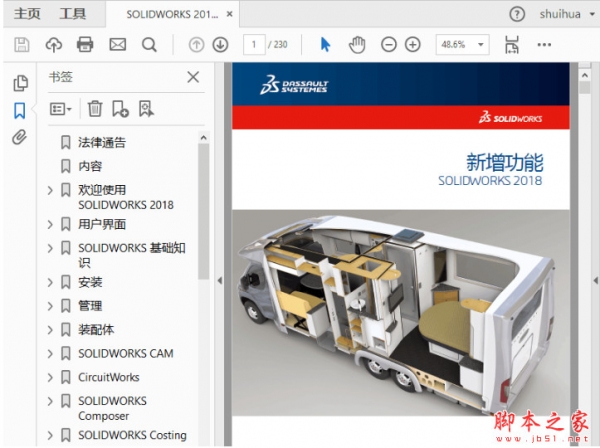
Task: Open the 48.6% zoom dropdown
Action: pos(481,44)
